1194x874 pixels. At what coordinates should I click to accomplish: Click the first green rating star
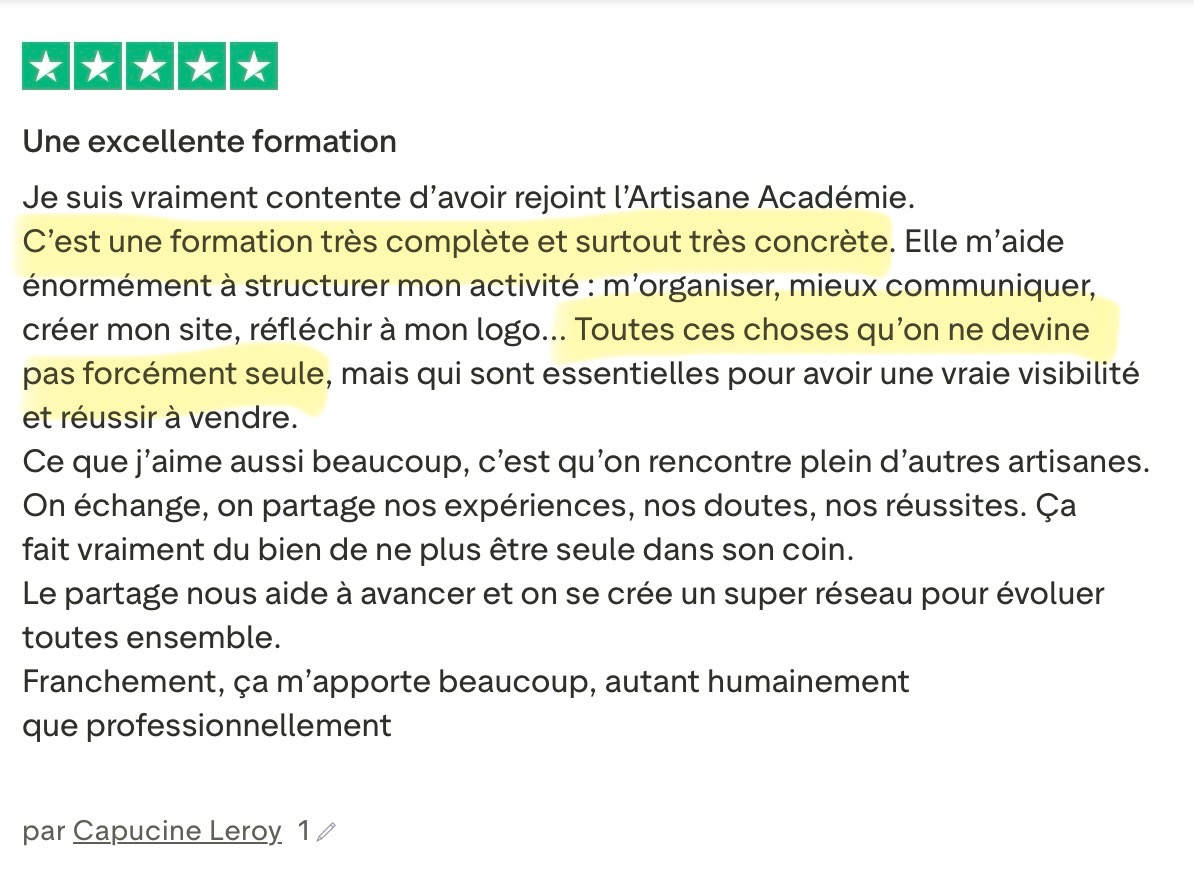(46, 67)
